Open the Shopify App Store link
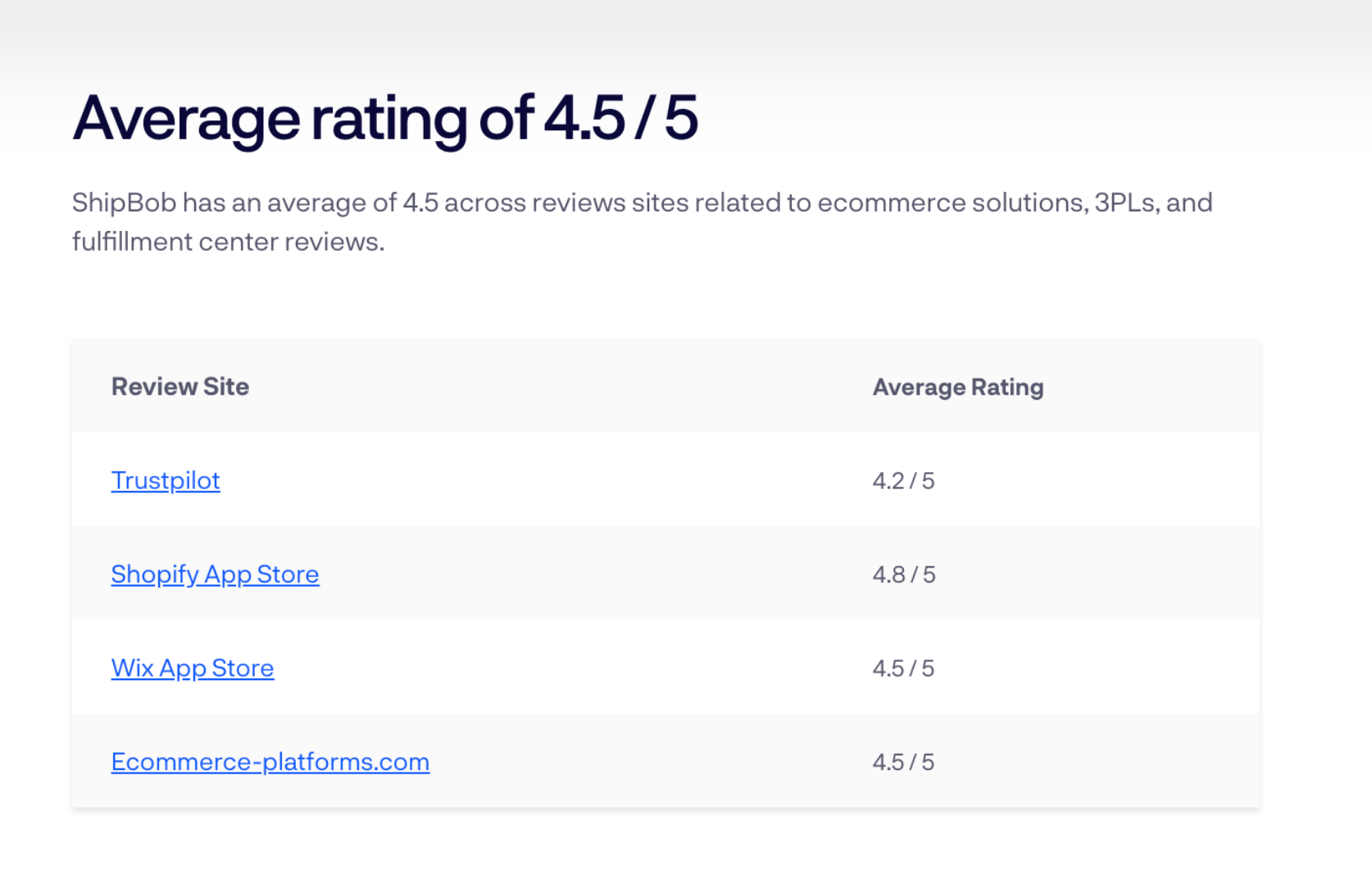 click(215, 574)
